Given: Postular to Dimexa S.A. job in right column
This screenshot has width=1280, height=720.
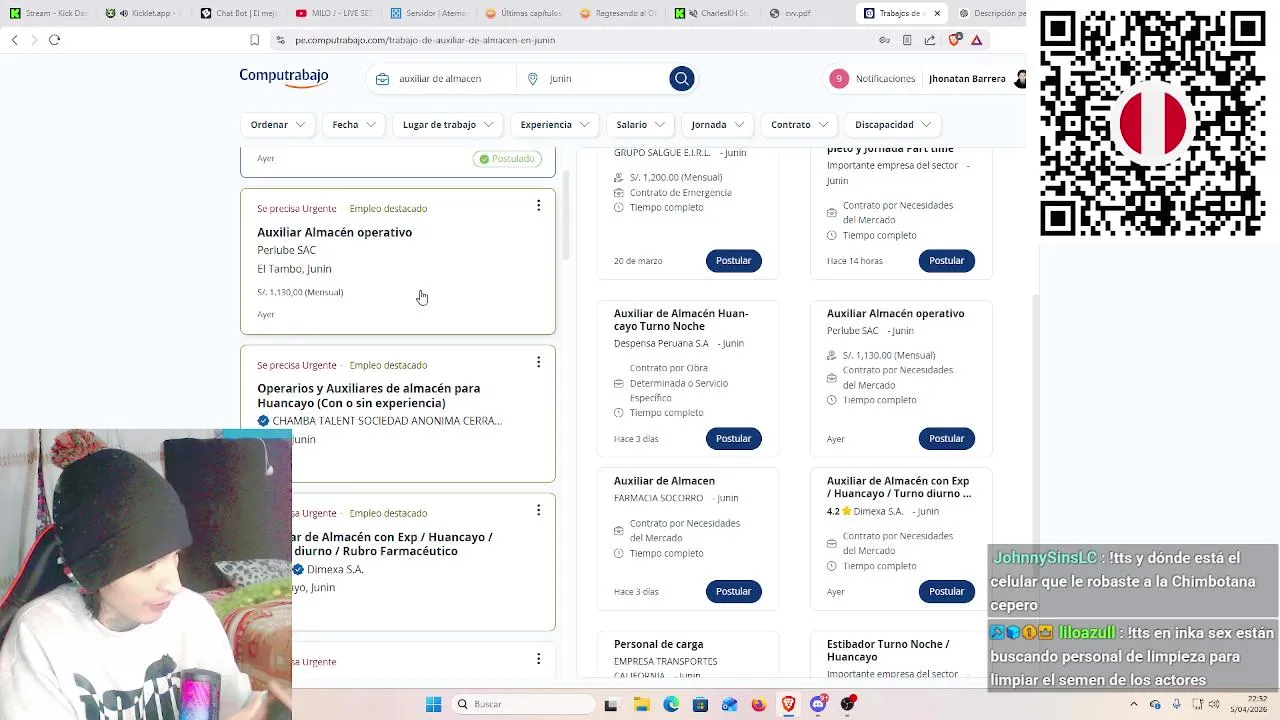Looking at the screenshot, I should point(946,591).
